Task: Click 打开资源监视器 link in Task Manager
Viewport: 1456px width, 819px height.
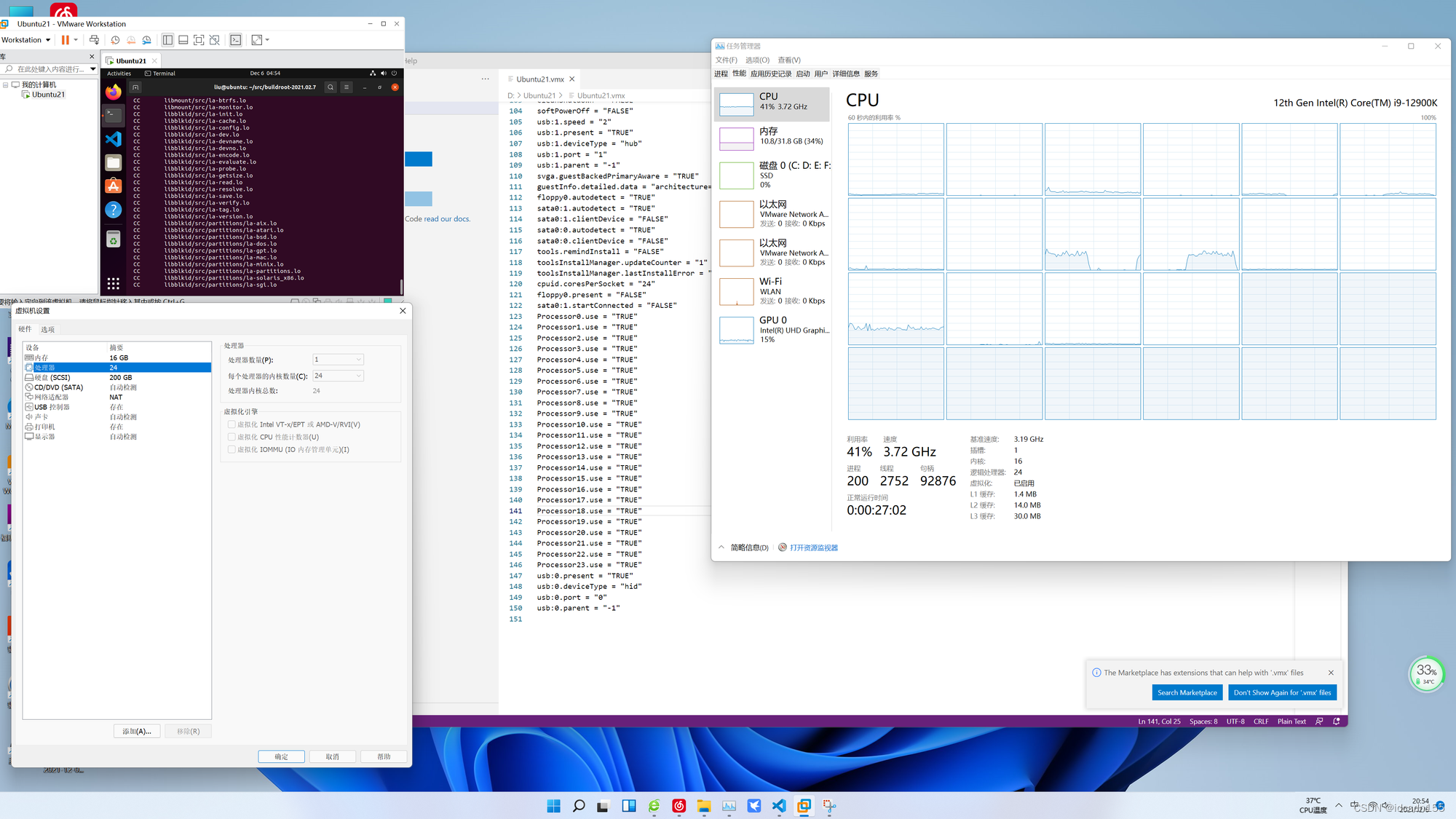Action: click(813, 547)
